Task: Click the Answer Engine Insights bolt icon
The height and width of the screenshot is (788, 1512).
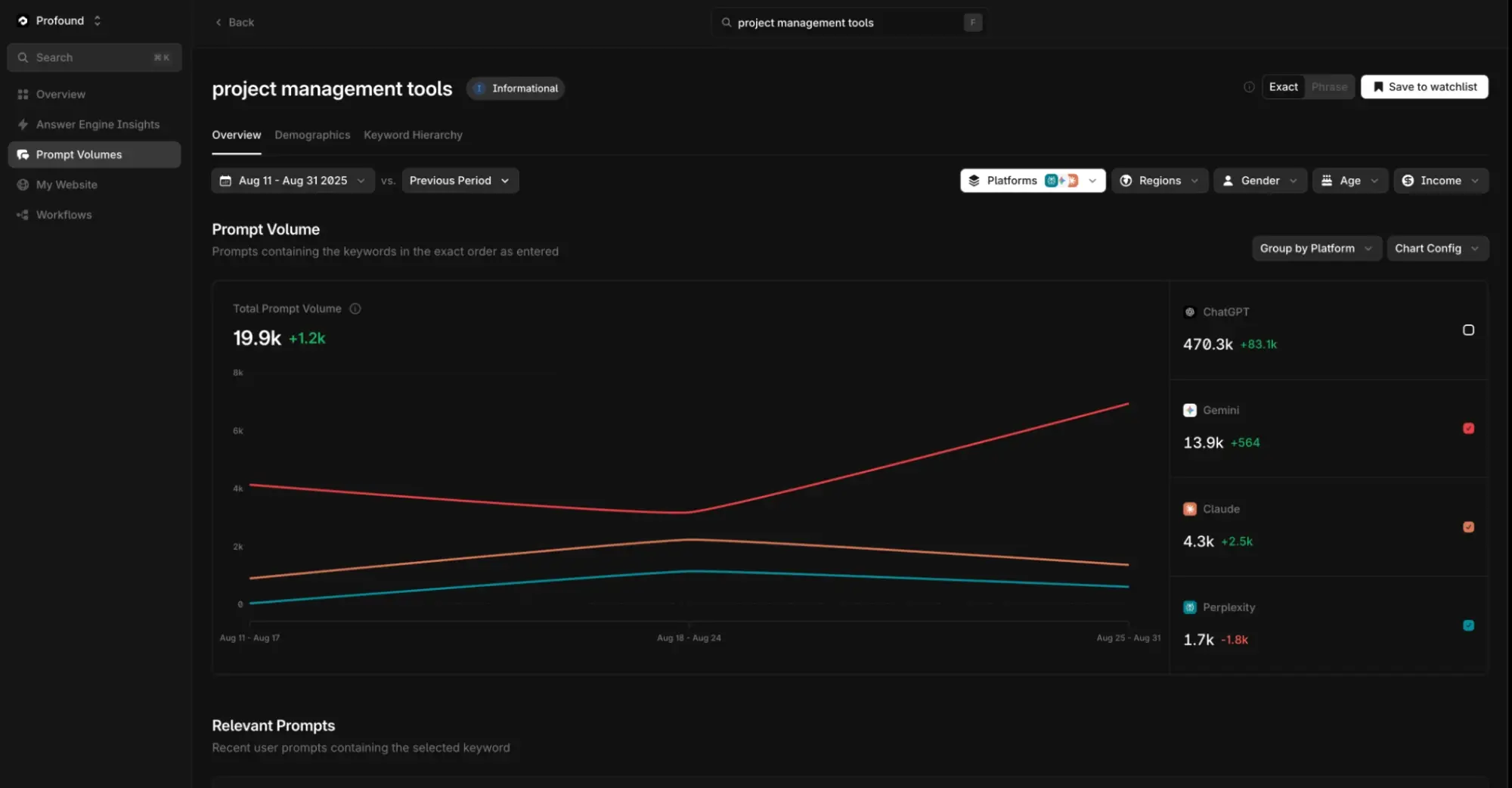Action: point(23,125)
